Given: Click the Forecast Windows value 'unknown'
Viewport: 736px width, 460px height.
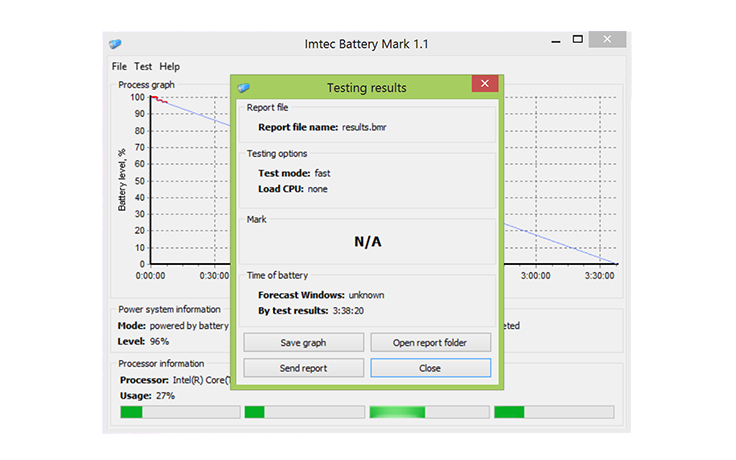Looking at the screenshot, I should coord(366,295).
